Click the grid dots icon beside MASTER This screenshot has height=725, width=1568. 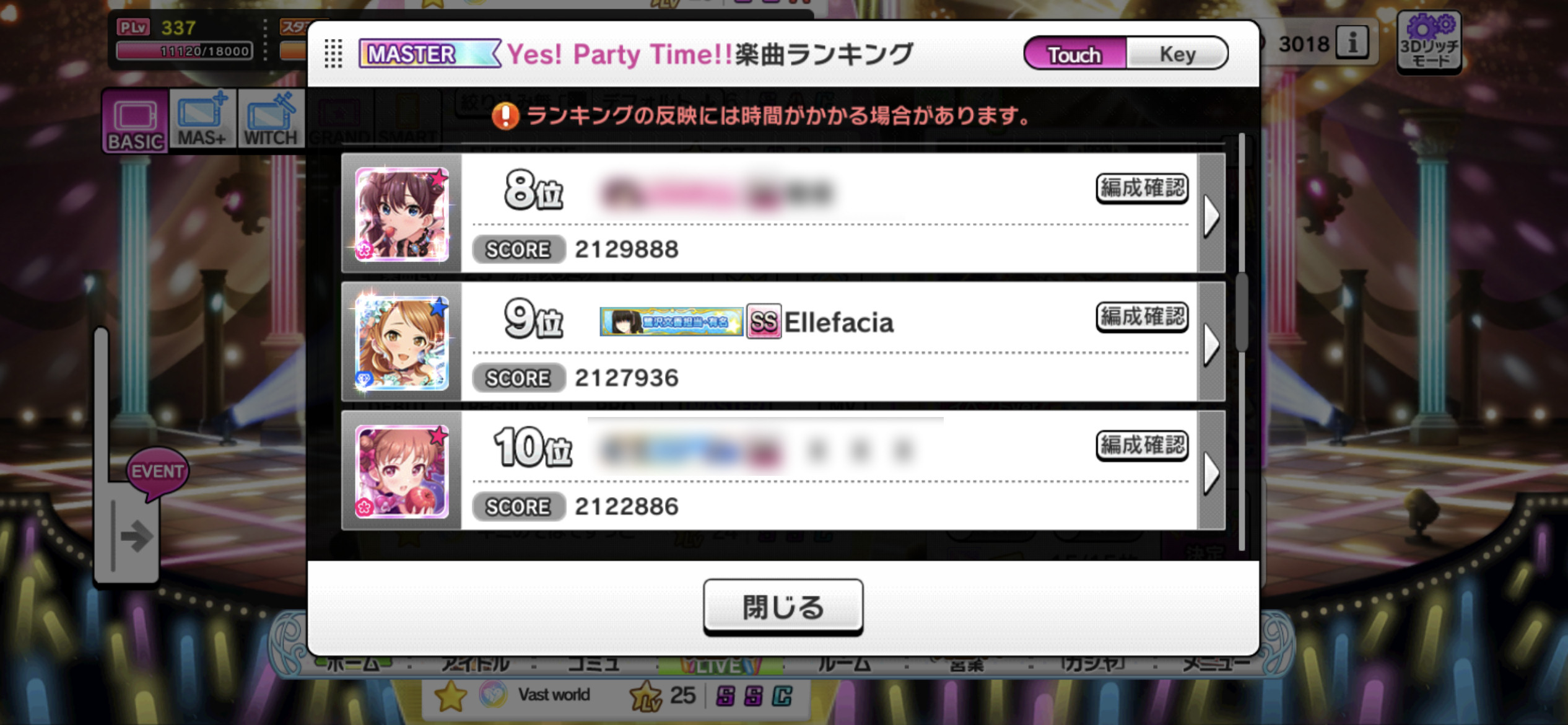point(333,54)
